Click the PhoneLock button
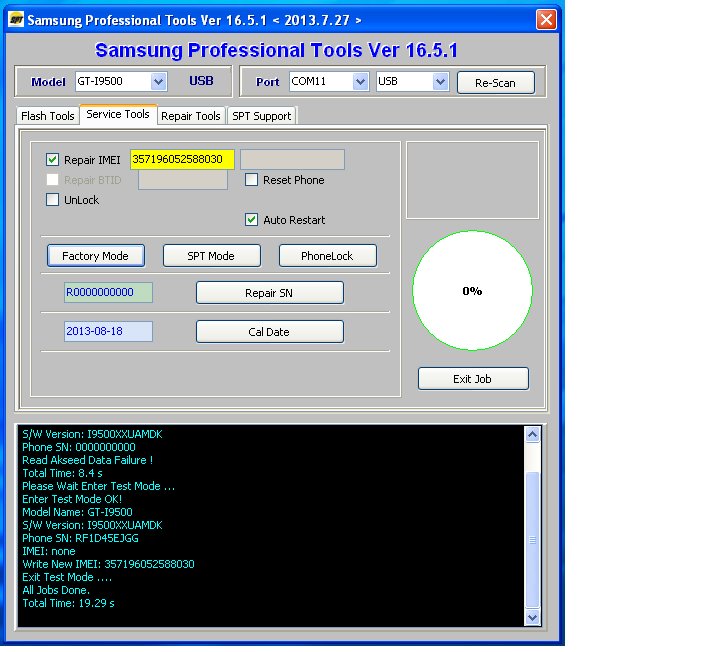 pos(327,256)
